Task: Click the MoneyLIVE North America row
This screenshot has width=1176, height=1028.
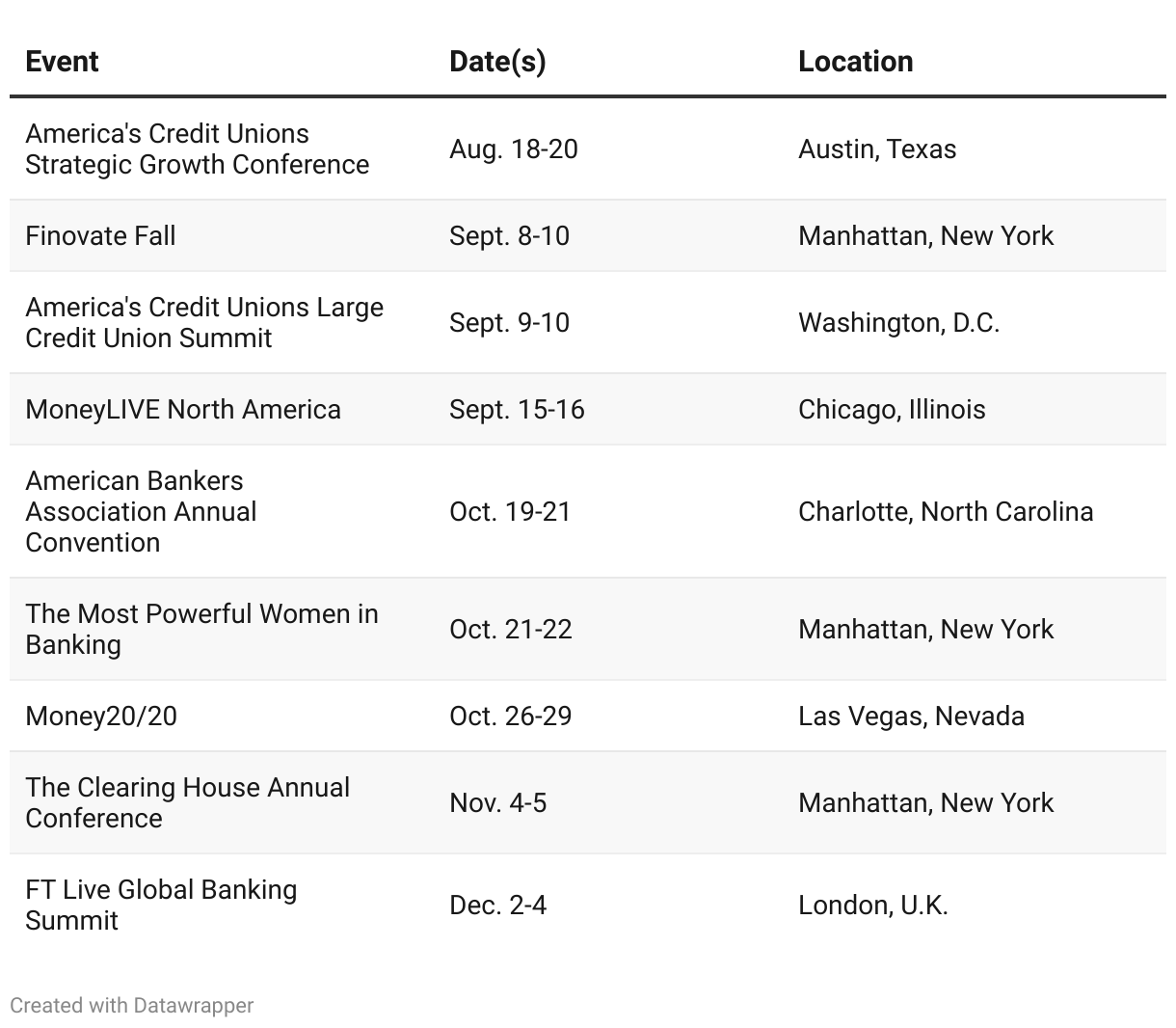Action: 588,410
